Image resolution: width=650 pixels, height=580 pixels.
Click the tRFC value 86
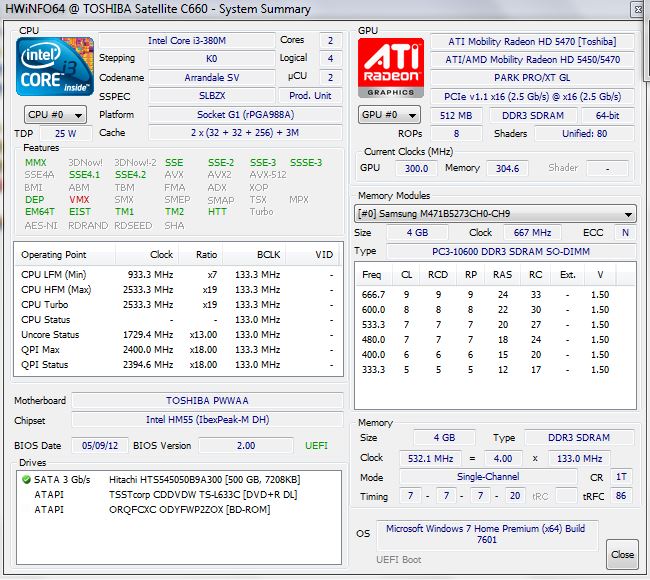(x=621, y=495)
